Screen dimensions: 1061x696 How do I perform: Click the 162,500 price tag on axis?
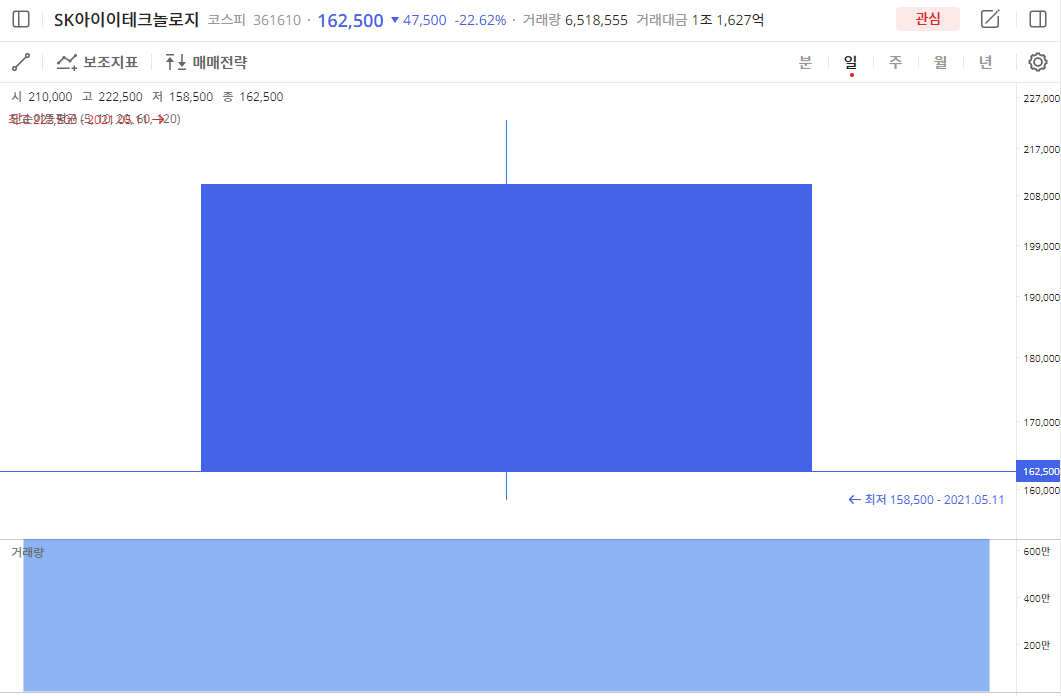coord(1039,471)
